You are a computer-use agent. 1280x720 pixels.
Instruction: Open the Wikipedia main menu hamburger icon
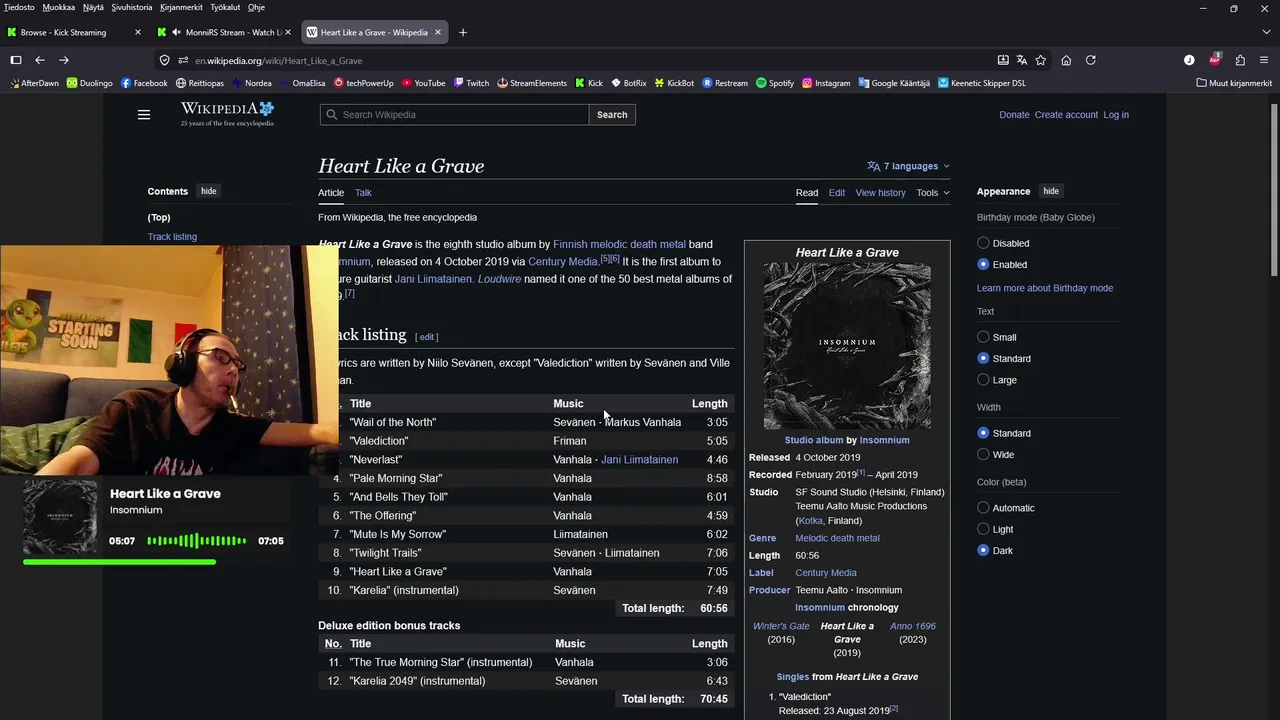pyautogui.click(x=144, y=115)
